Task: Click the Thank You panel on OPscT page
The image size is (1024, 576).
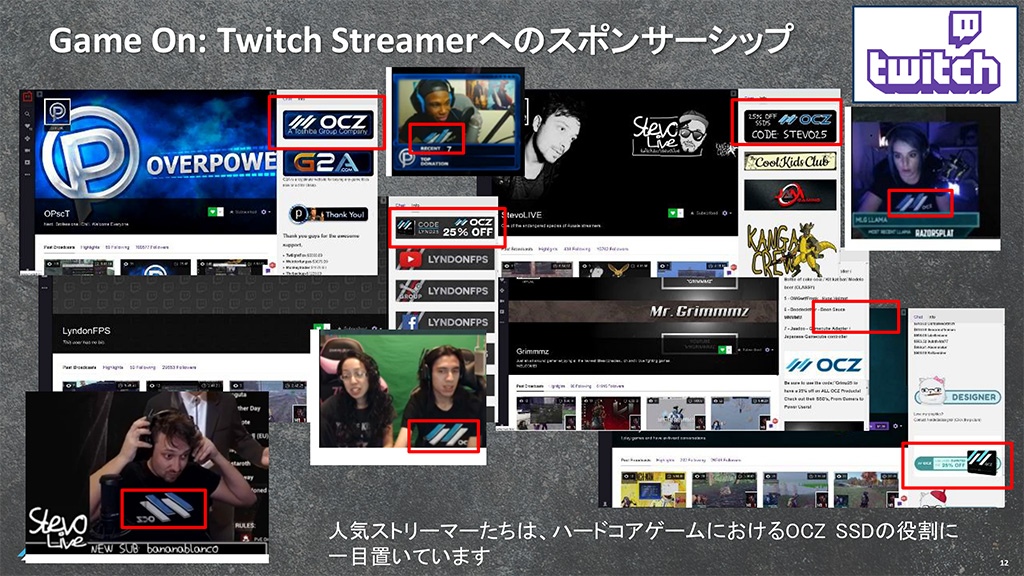Action: click(x=329, y=214)
